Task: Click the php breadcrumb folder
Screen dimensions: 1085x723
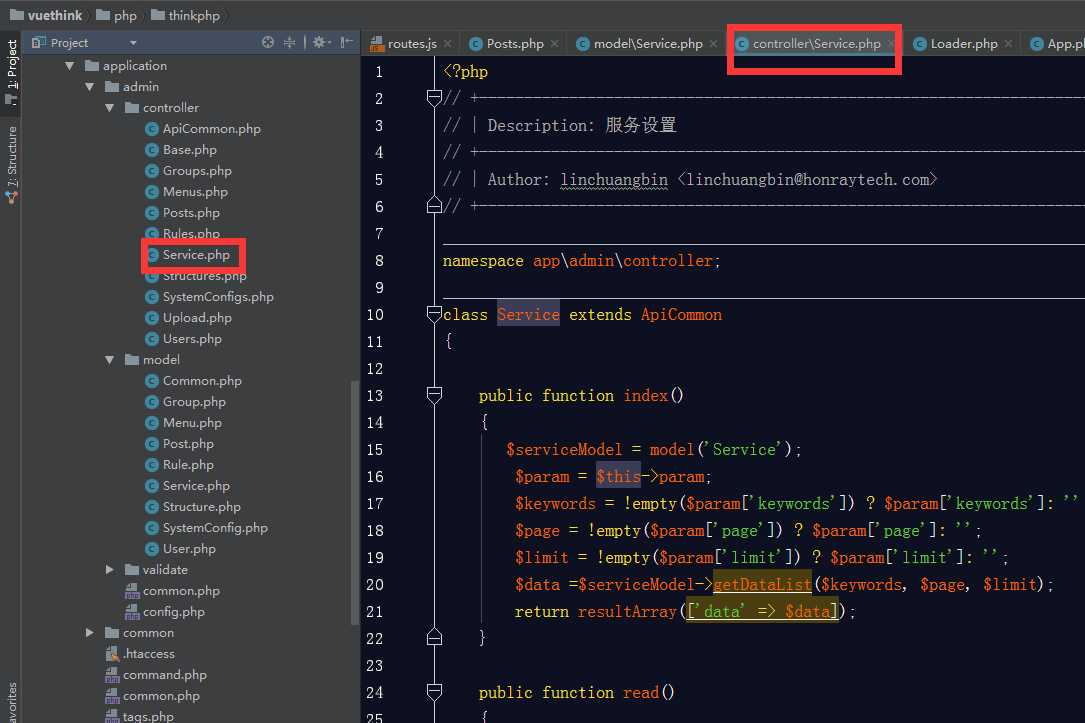Action: (x=116, y=15)
